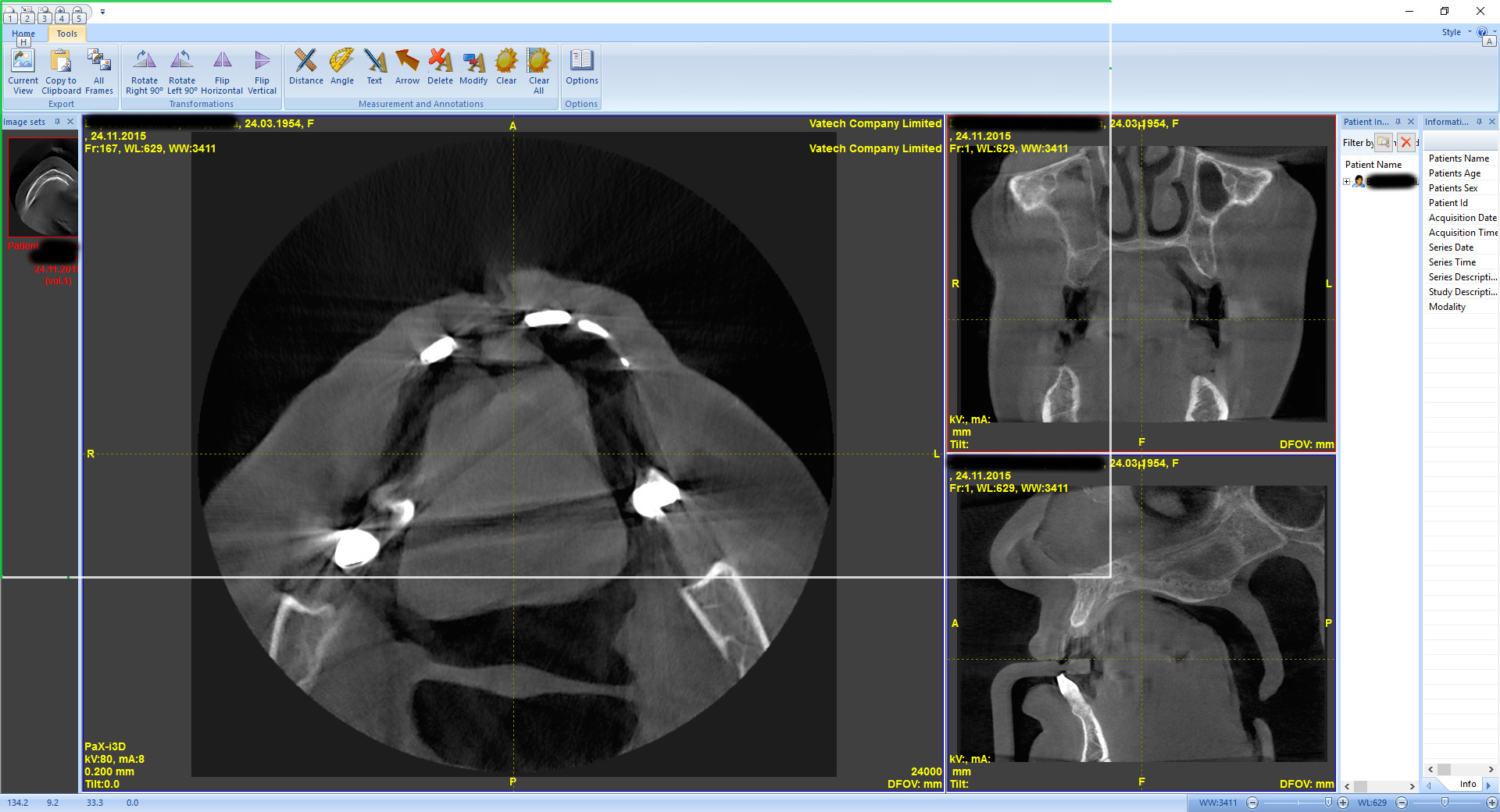Select the Info tab at bottom right

point(1468,785)
